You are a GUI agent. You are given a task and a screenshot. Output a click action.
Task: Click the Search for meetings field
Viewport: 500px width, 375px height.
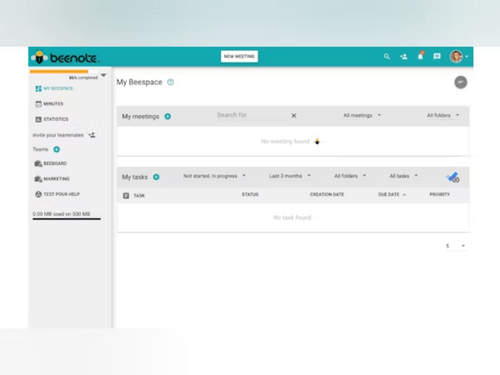click(x=252, y=115)
